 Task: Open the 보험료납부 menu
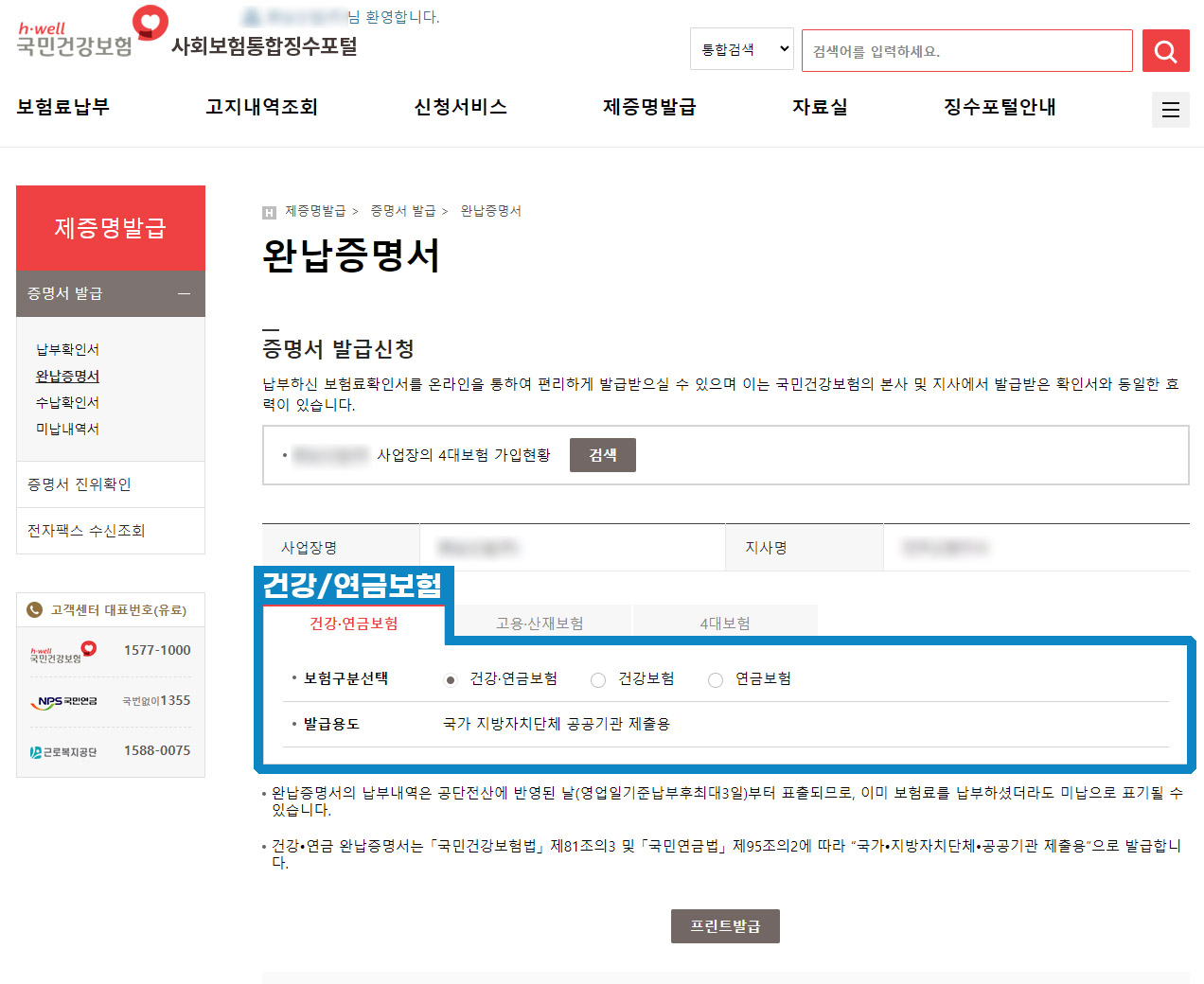tap(63, 107)
